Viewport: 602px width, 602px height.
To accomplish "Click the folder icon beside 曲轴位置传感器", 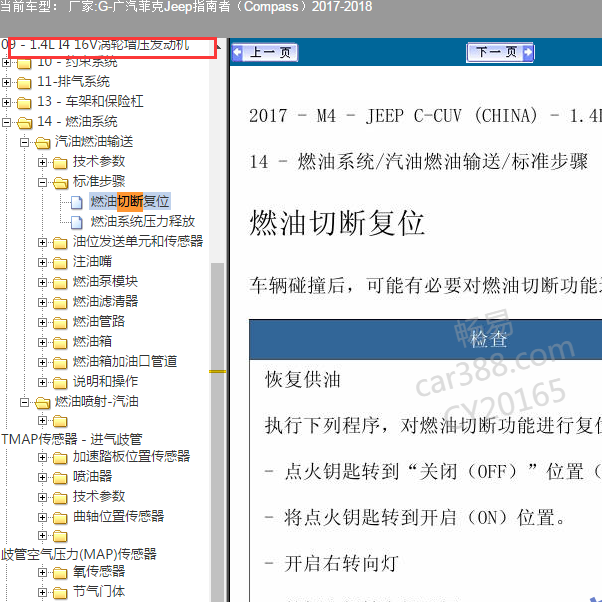I will point(60,518).
